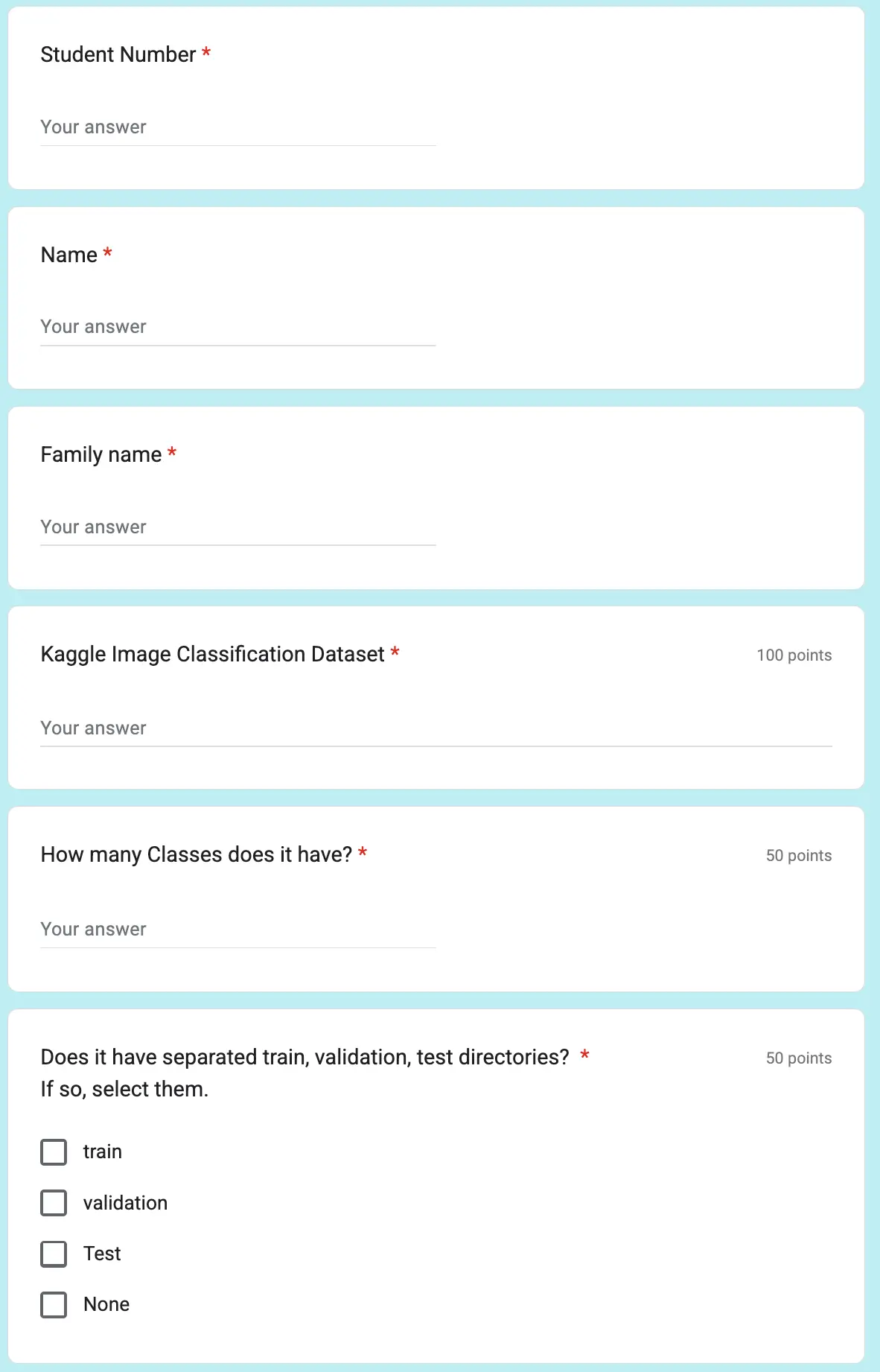Click the 100 points label
The image size is (880, 1372).
click(794, 655)
